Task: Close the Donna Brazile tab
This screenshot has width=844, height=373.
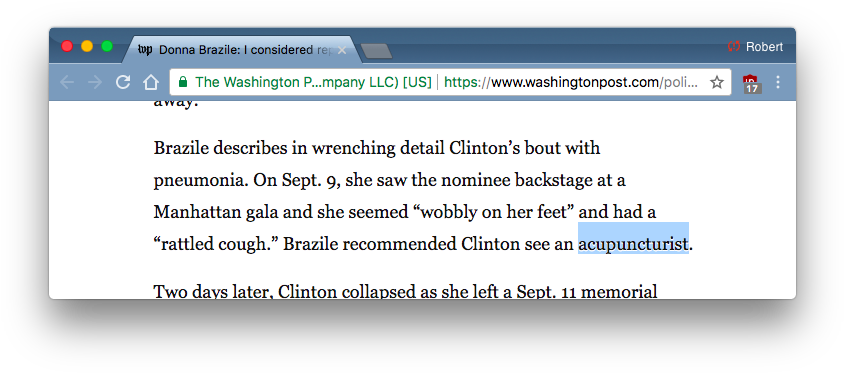Action: (x=341, y=51)
